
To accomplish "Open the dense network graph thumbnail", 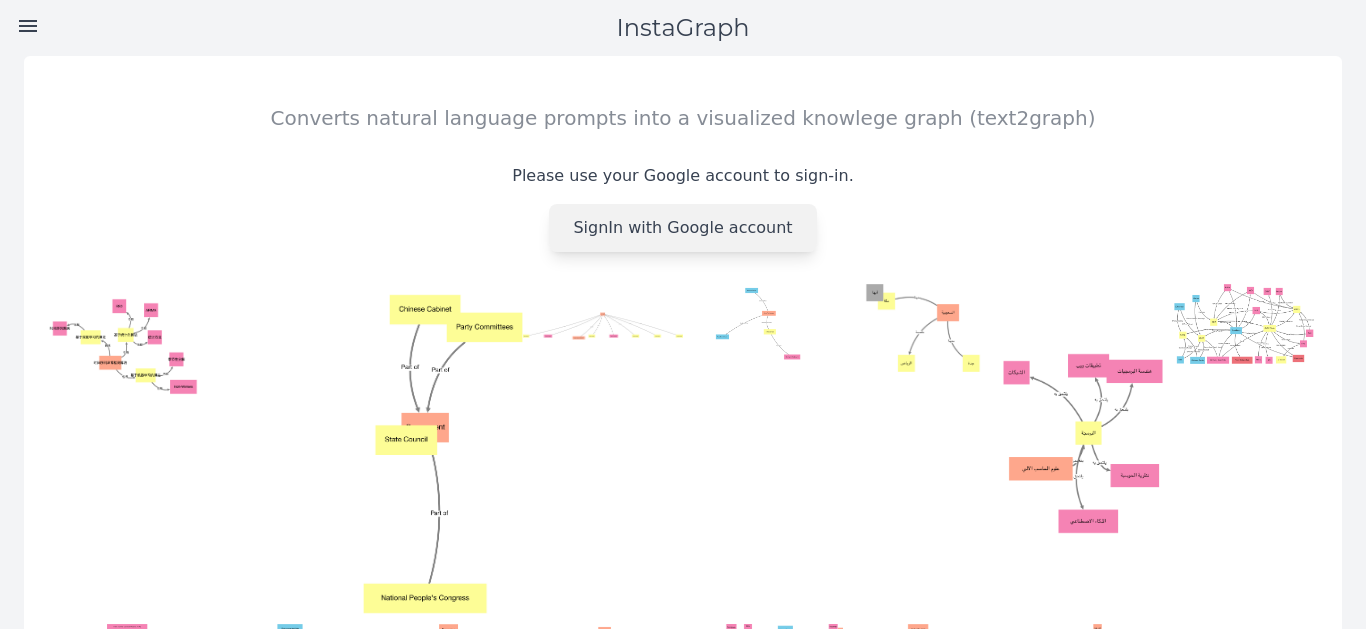I will [1243, 324].
